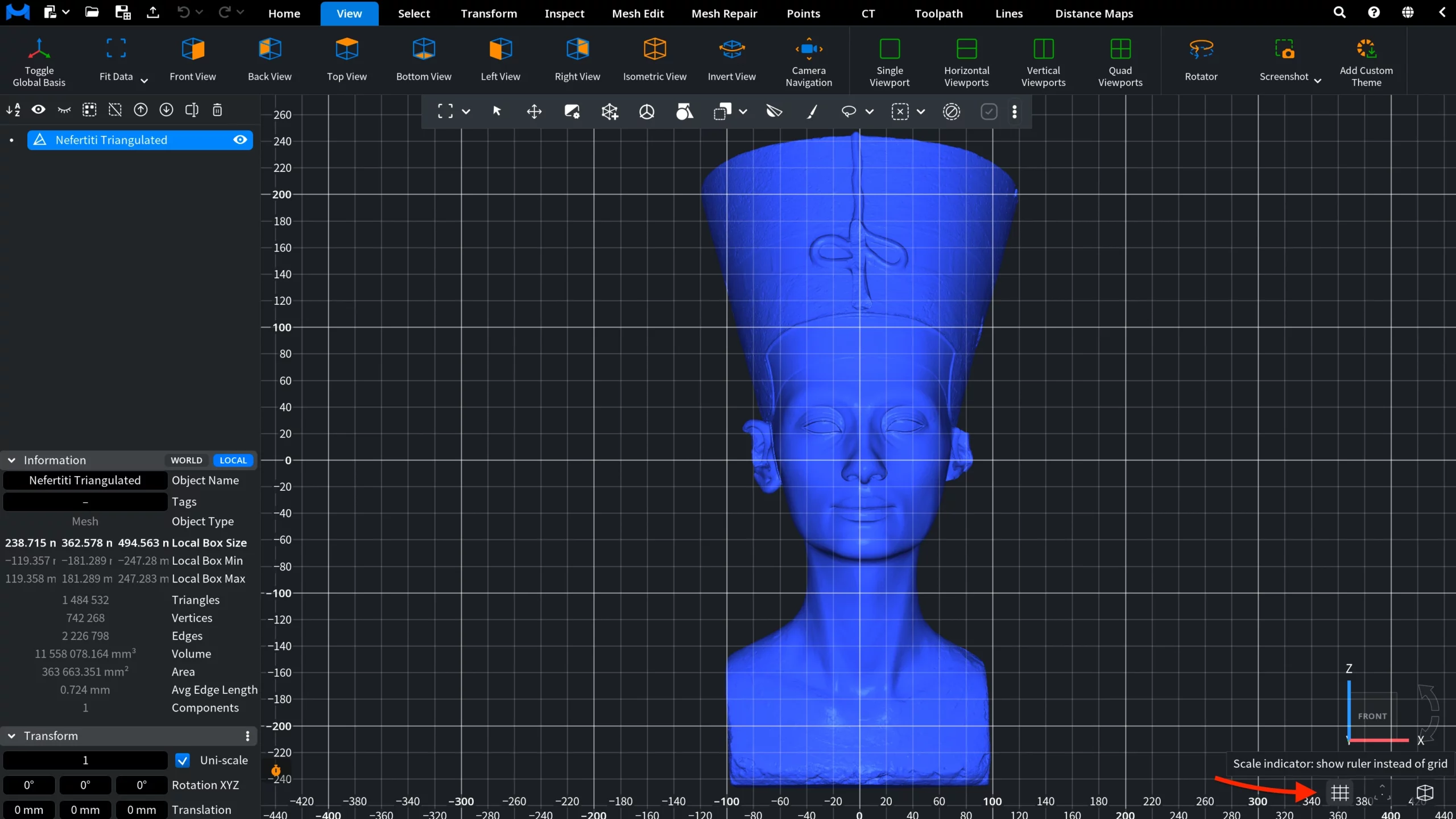
Task: Collapse the Information section
Action: coord(11,460)
